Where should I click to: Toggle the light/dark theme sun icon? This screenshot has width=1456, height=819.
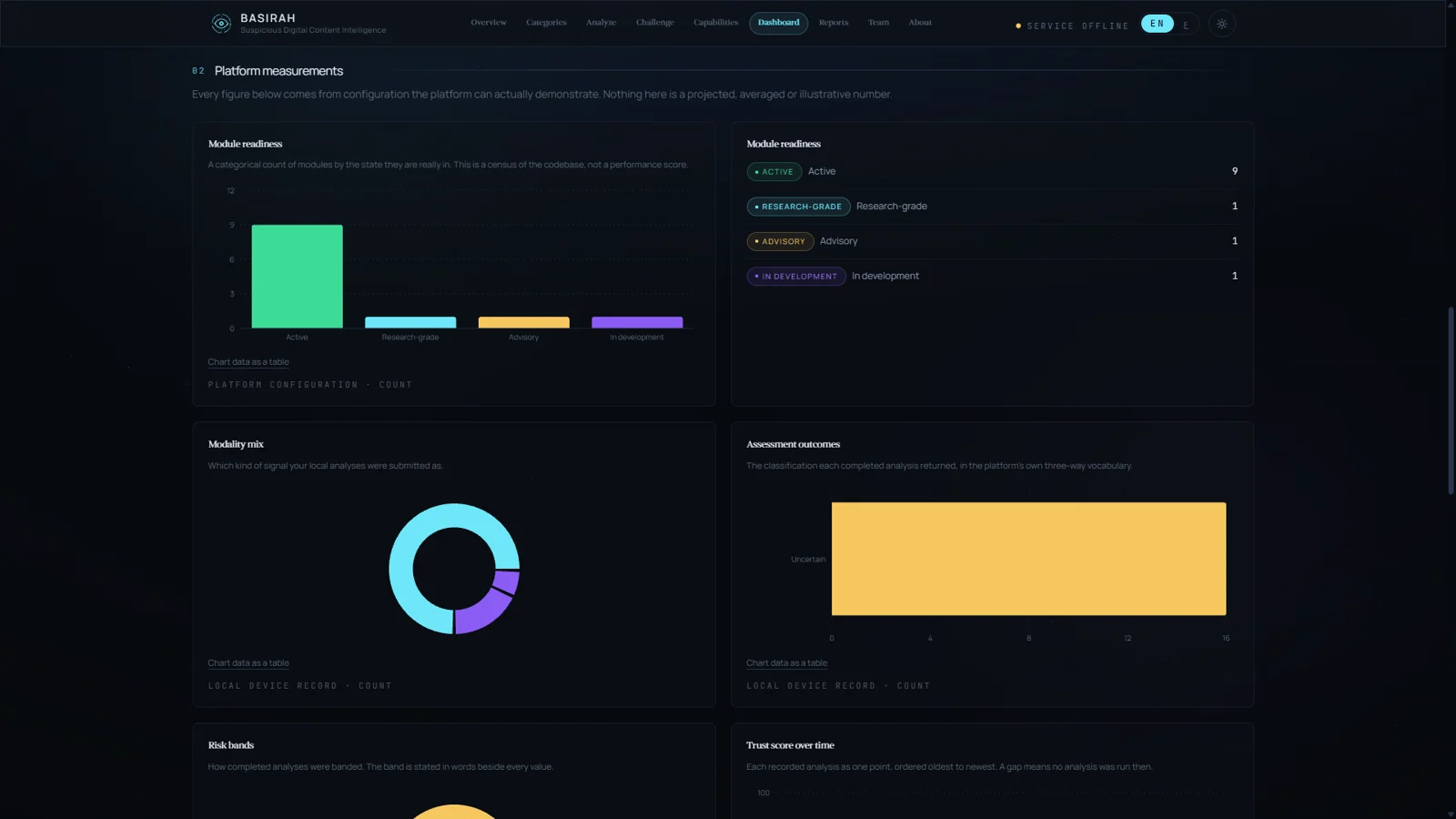tap(1222, 25)
